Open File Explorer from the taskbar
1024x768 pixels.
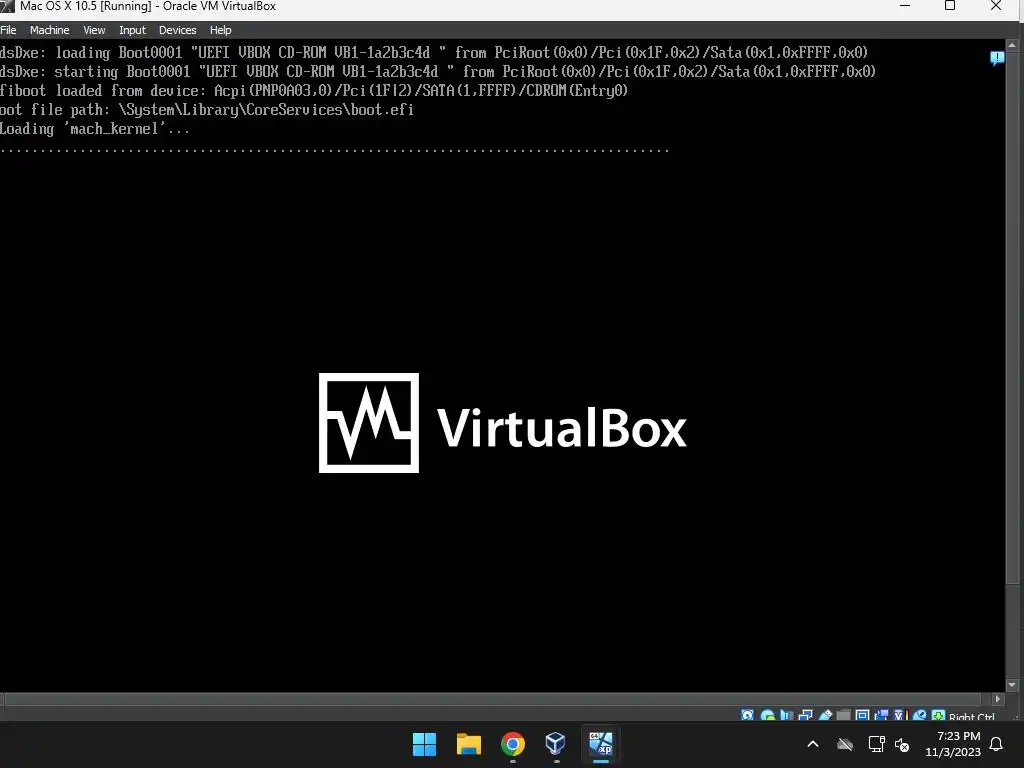tap(469, 744)
